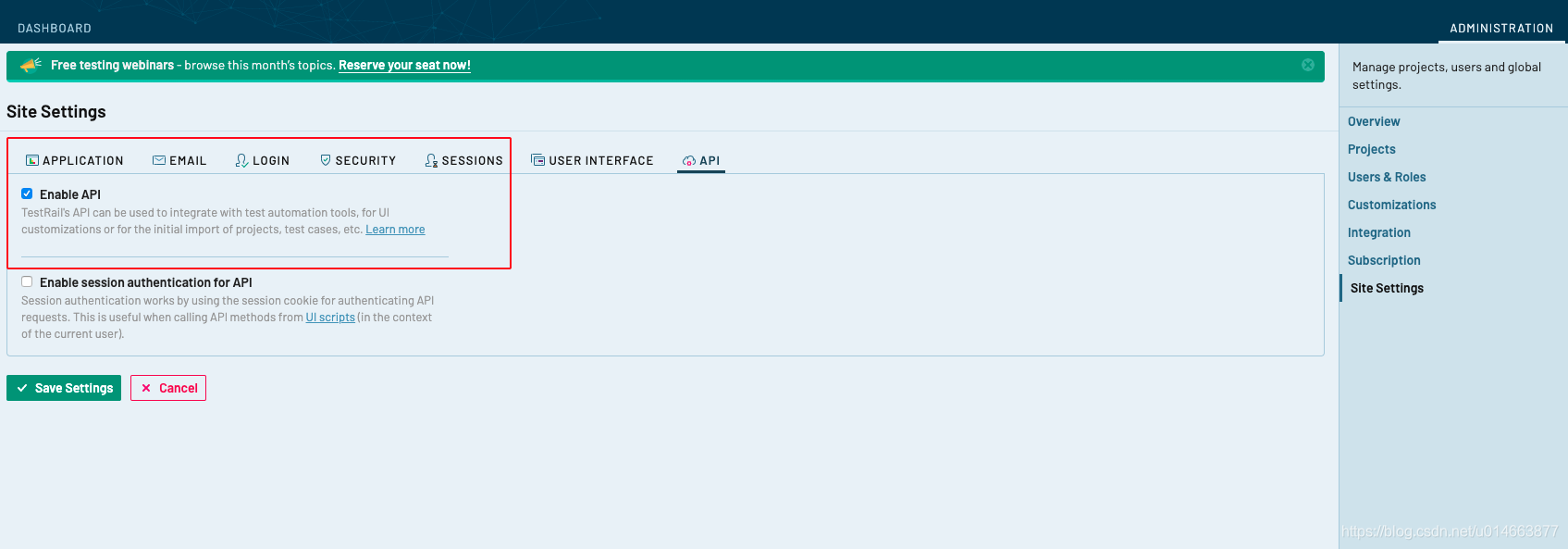The image size is (1568, 549).
Task: Open Customizations in sidebar
Action: click(1392, 205)
